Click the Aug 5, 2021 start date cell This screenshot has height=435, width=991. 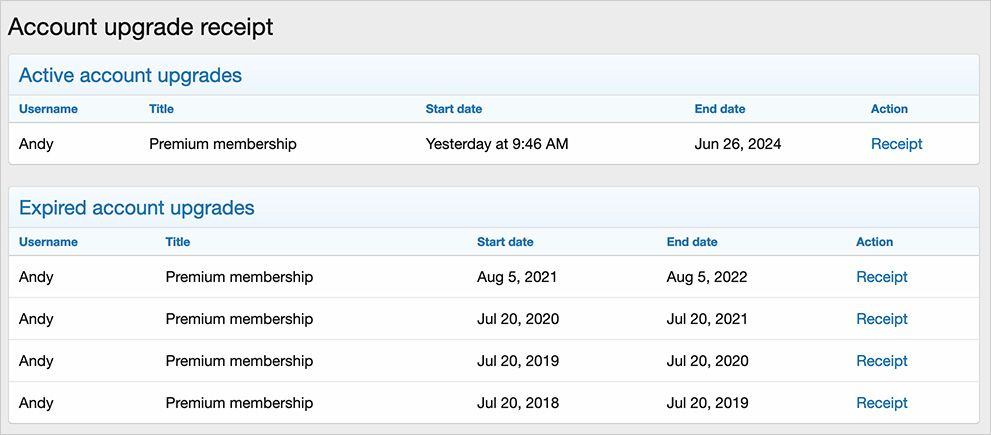(516, 277)
